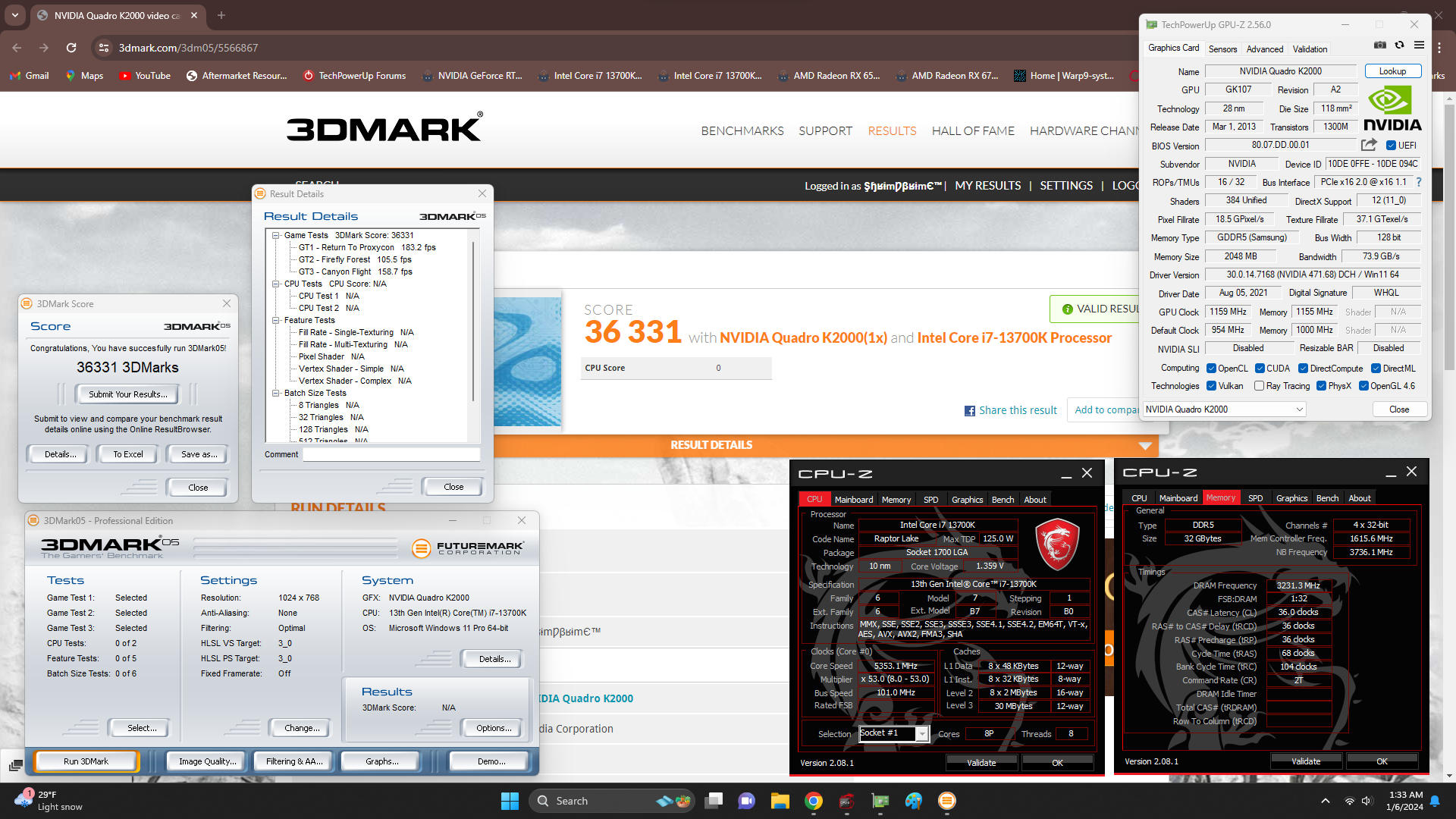Toggle the CUDA checkbox
This screenshot has width=1456, height=819.
click(x=1260, y=369)
